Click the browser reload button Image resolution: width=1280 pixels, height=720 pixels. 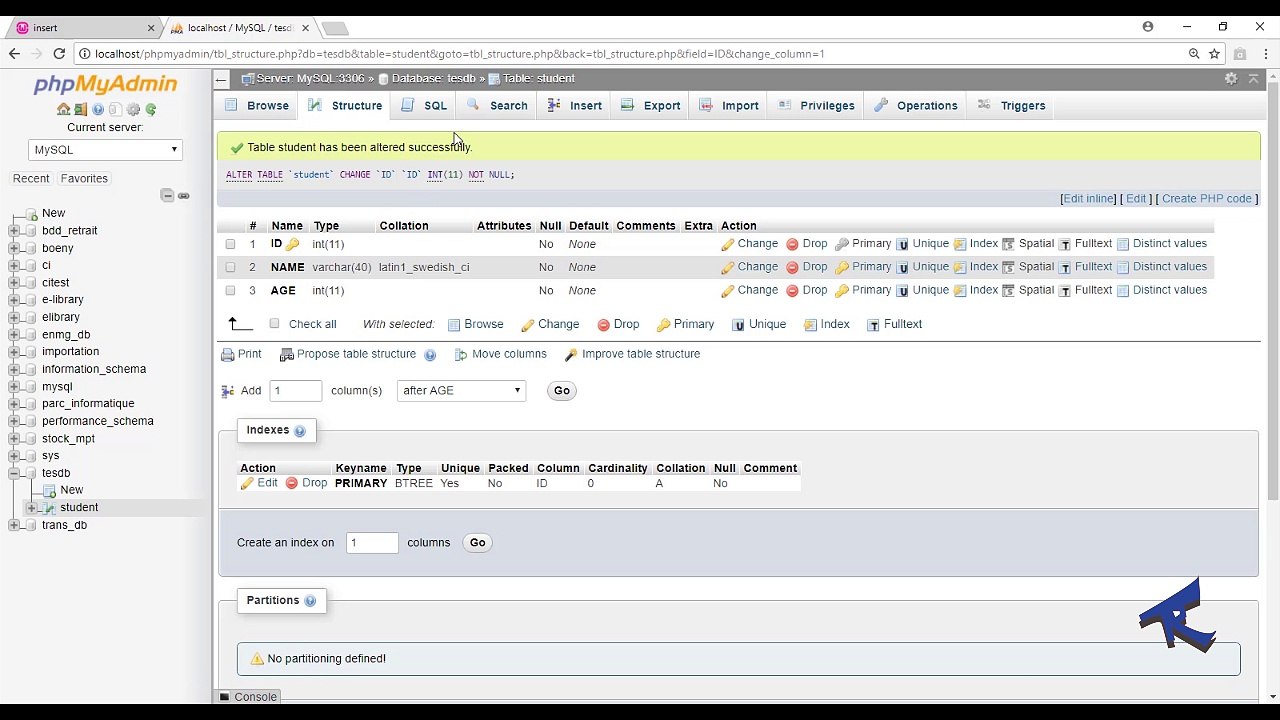59,54
